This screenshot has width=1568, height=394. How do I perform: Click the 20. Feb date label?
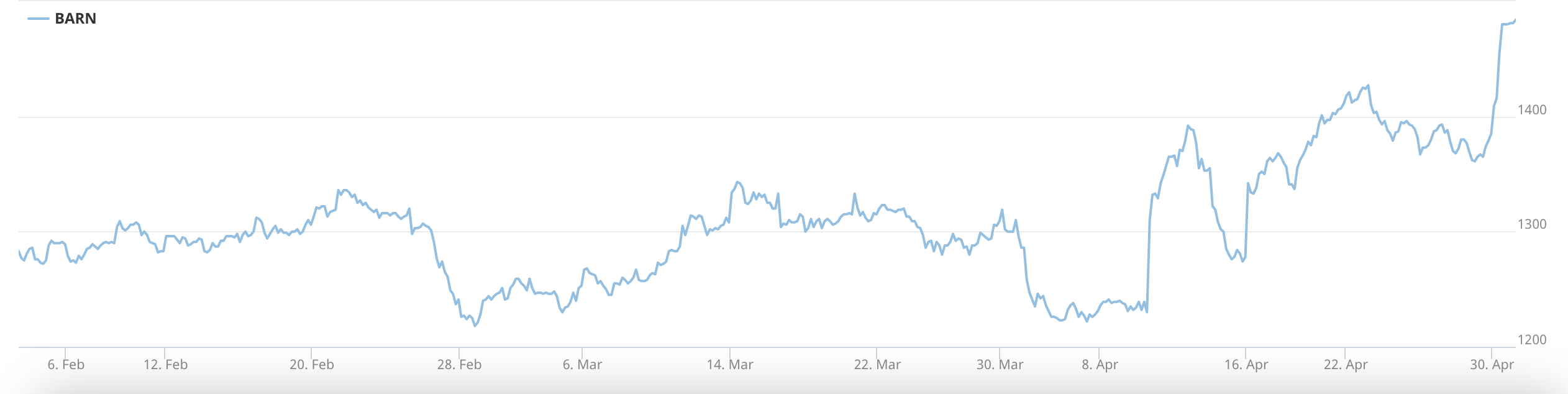tap(312, 365)
